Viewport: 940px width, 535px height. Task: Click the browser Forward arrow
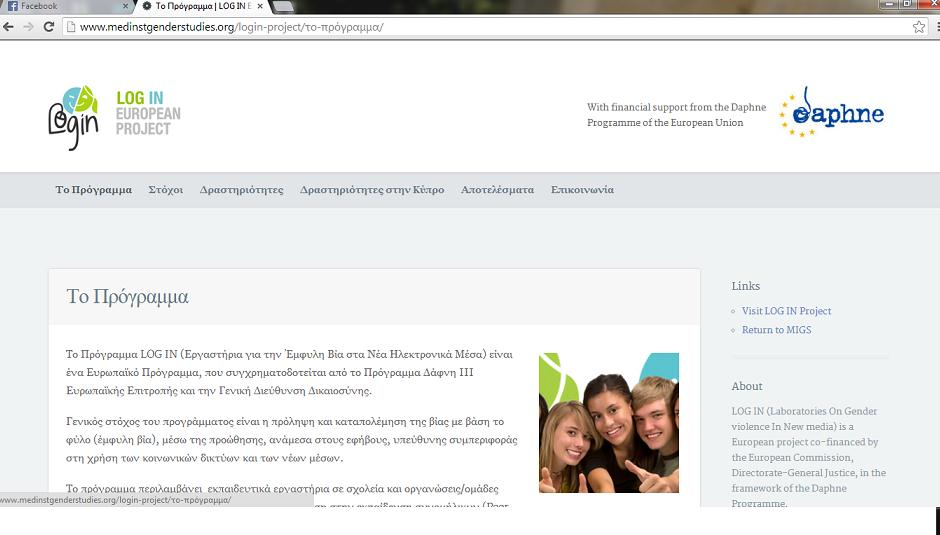[28, 26]
